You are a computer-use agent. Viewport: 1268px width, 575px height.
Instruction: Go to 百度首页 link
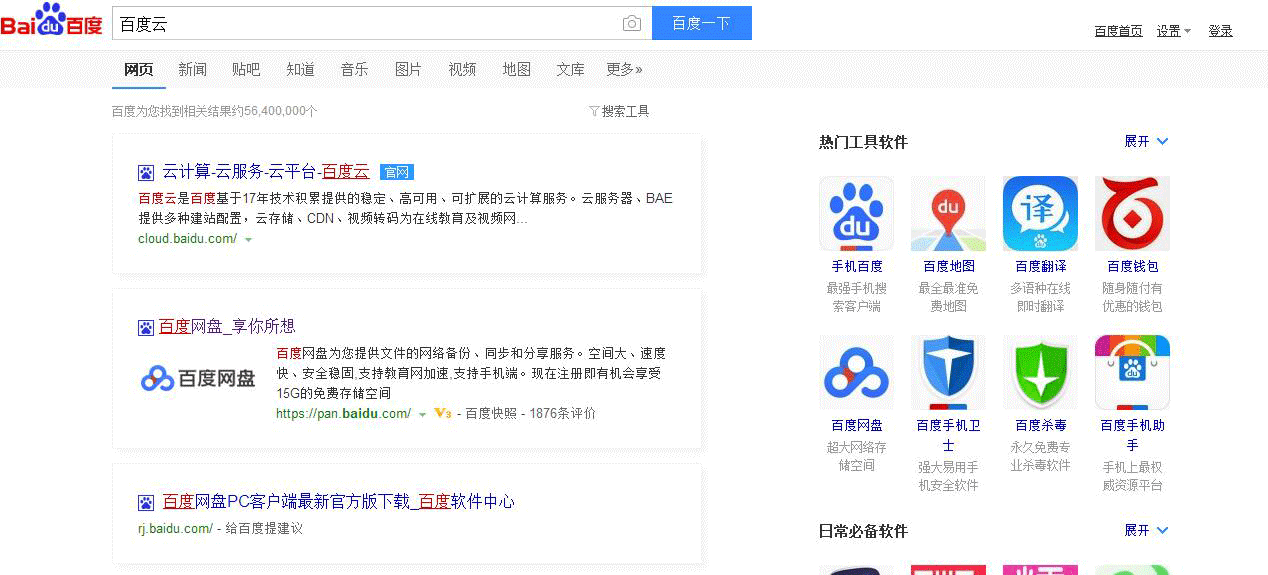1118,31
